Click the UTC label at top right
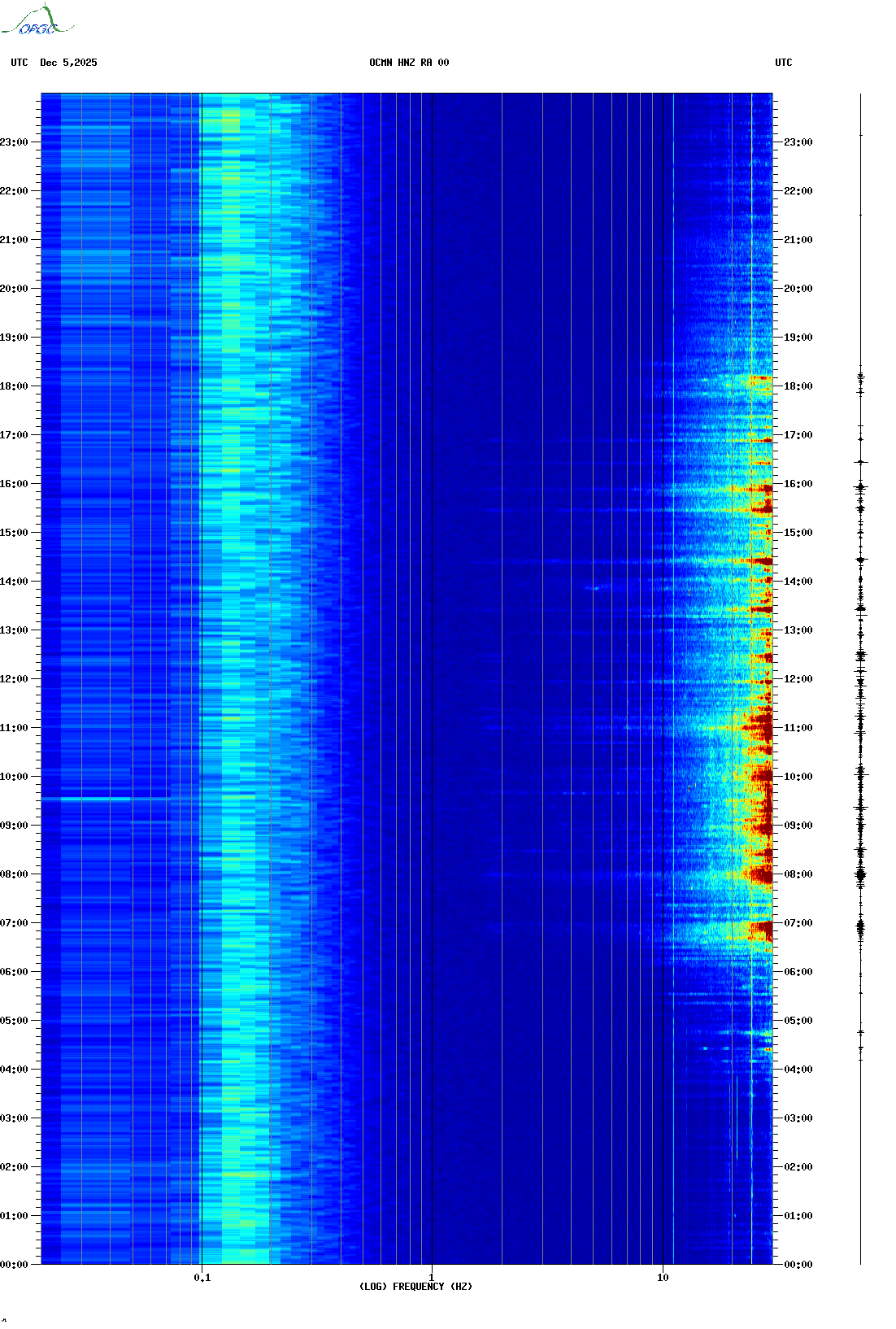This screenshot has width=896, height=1329. [783, 63]
